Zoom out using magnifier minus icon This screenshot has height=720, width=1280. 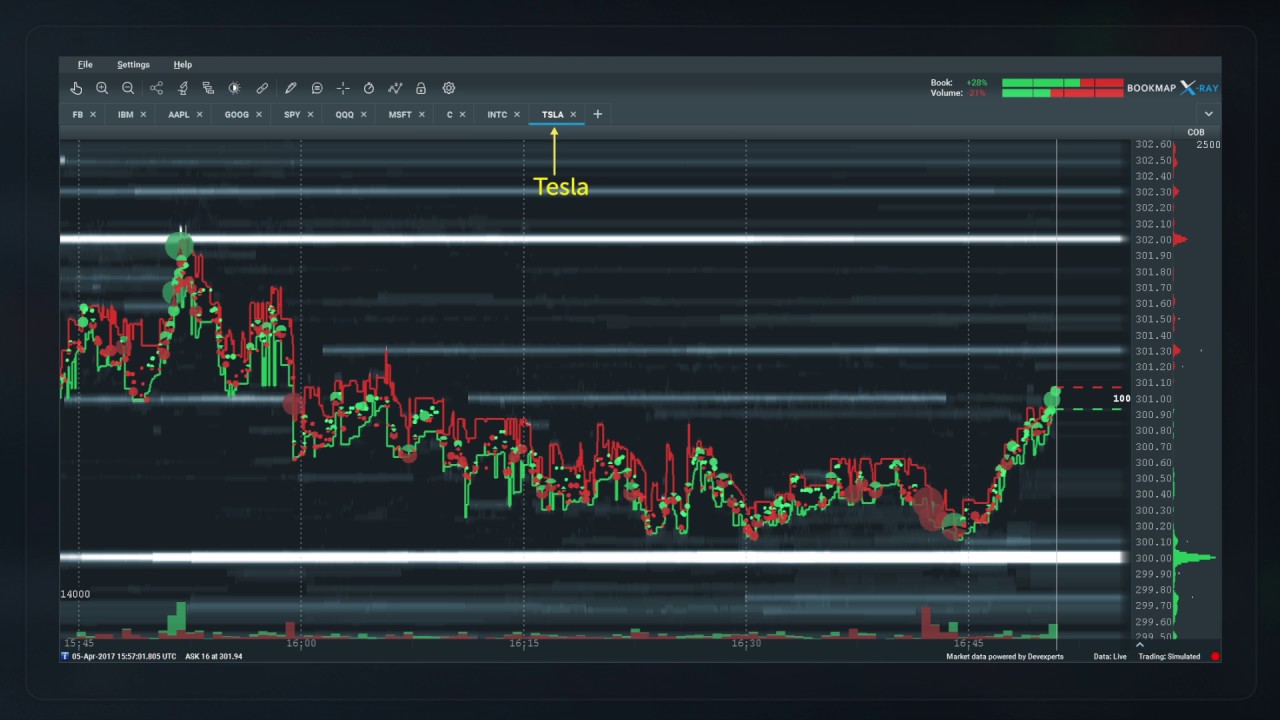[x=128, y=88]
